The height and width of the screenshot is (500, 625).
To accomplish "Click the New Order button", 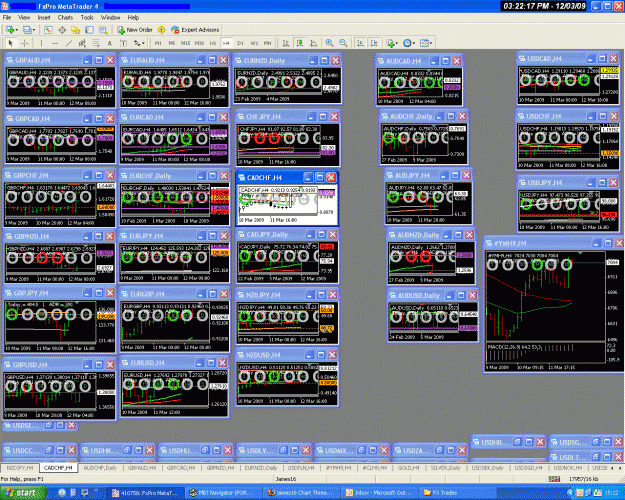I will tap(135, 30).
